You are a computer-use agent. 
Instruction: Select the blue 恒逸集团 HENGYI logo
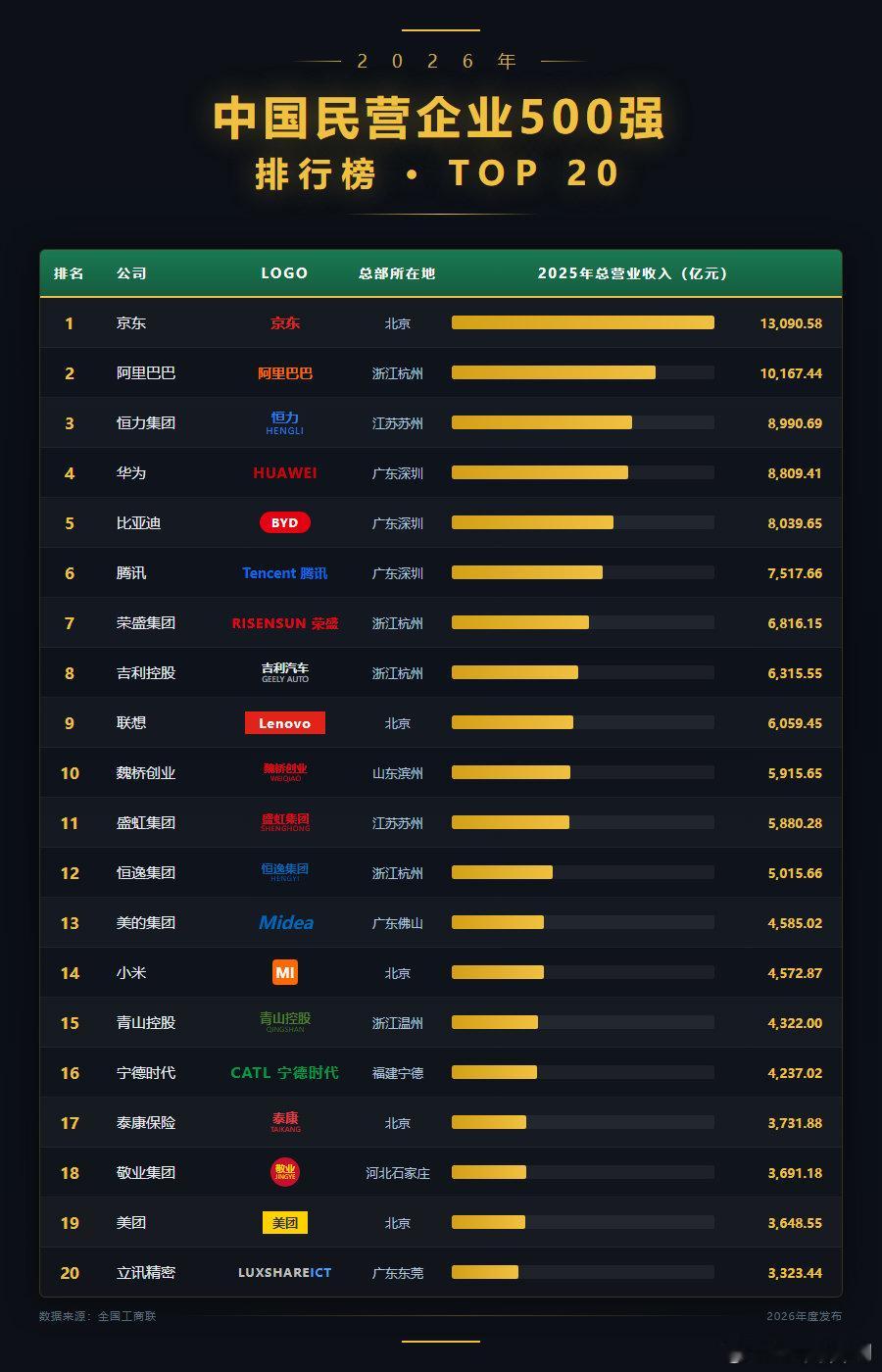285,872
